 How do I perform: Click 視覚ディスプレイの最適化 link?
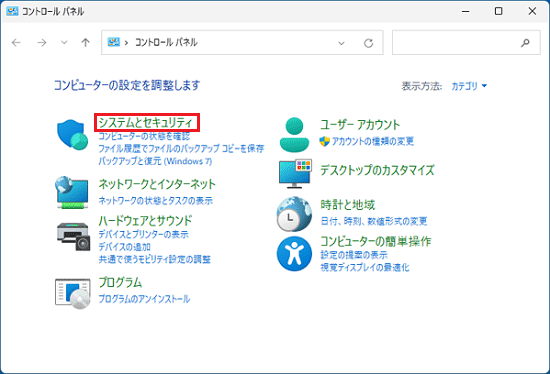click(x=365, y=267)
